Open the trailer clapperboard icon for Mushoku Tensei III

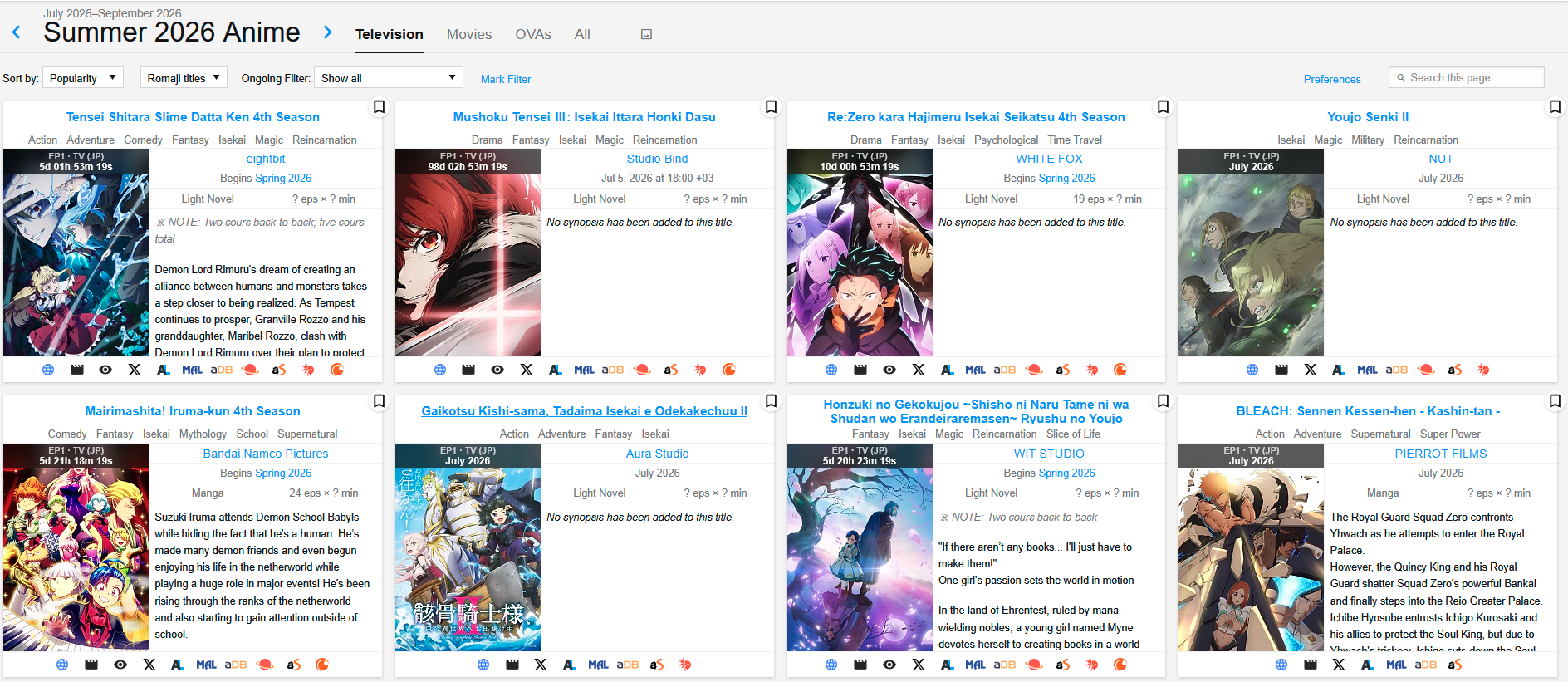pyautogui.click(x=468, y=370)
